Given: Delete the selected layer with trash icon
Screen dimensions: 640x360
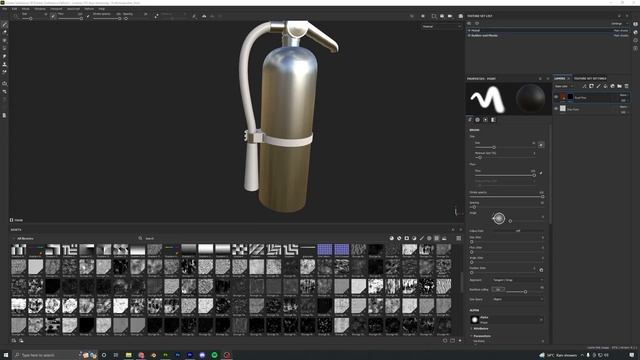Looking at the screenshot, I should click(x=627, y=86).
